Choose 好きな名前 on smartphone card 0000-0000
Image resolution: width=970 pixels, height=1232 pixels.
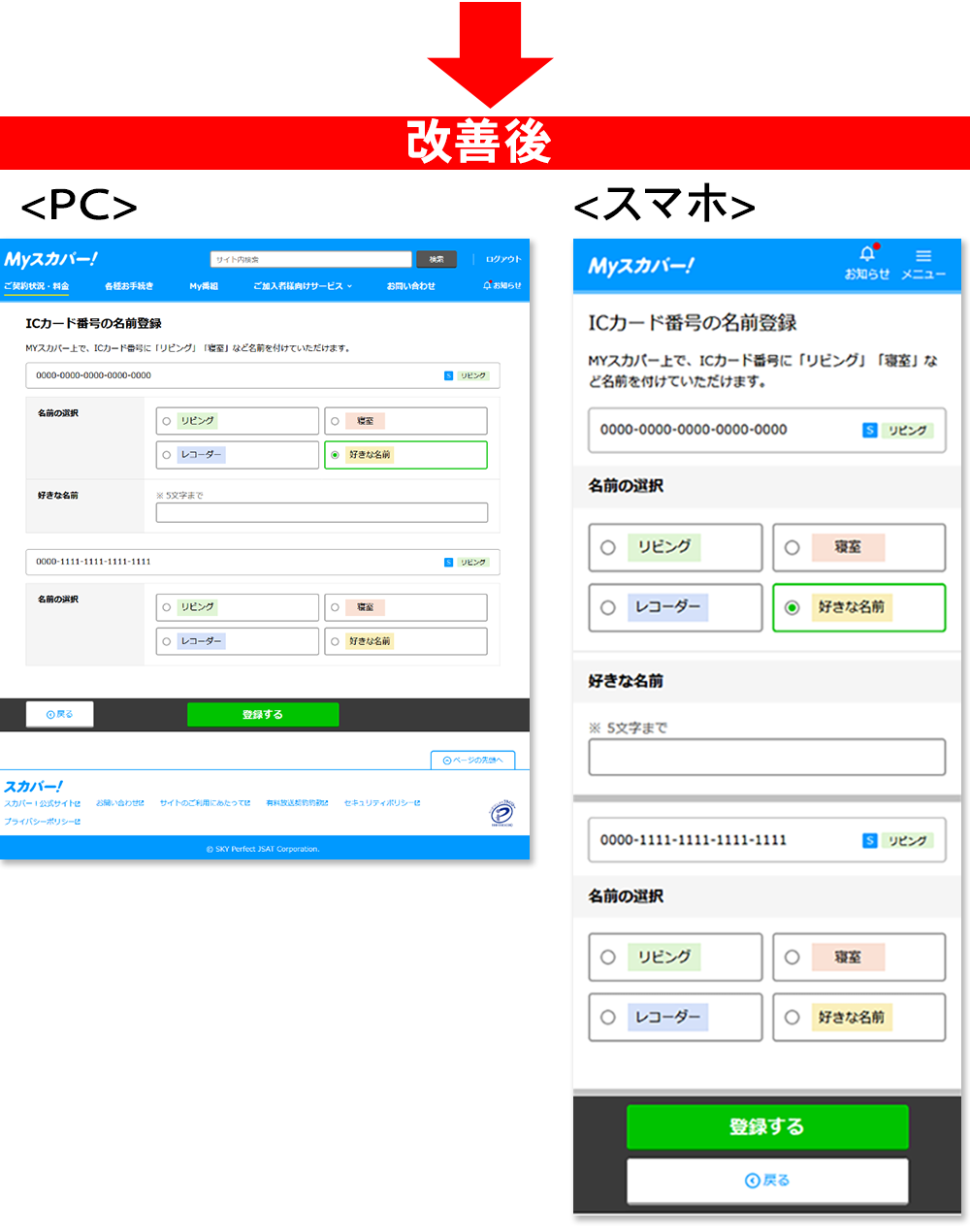point(858,607)
